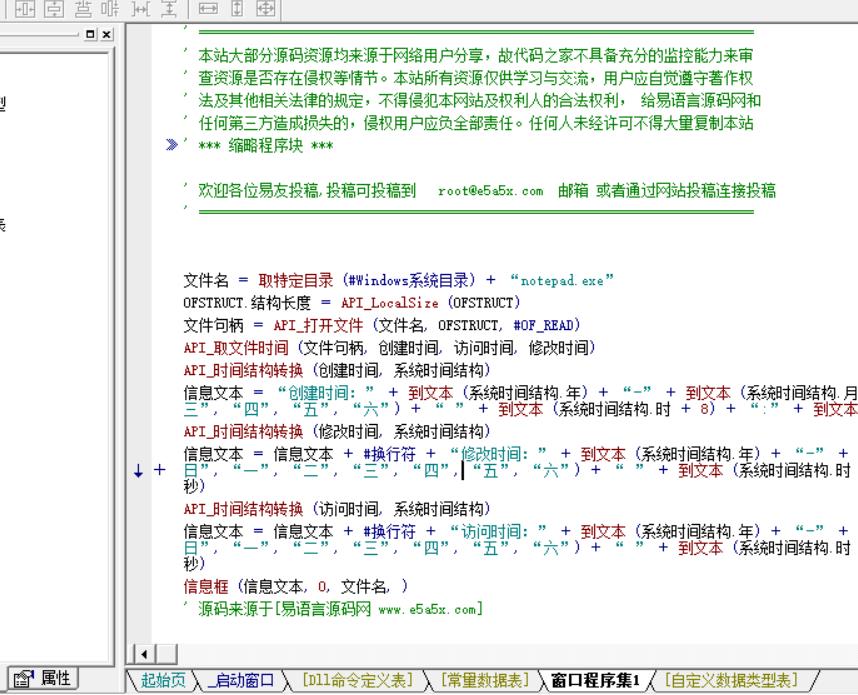Click the center horizontally in window alignment icon
Screen dimensions: 858x695
click(x=25, y=8)
